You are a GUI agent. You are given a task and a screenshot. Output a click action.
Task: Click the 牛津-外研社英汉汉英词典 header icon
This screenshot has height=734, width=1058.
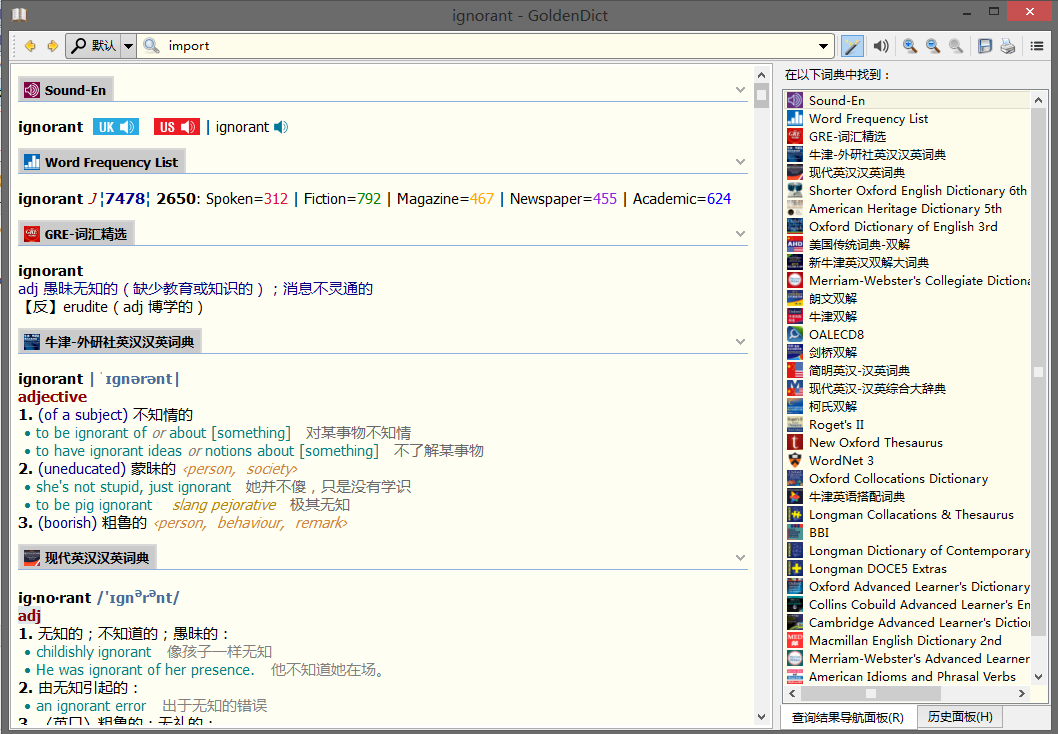(32, 342)
